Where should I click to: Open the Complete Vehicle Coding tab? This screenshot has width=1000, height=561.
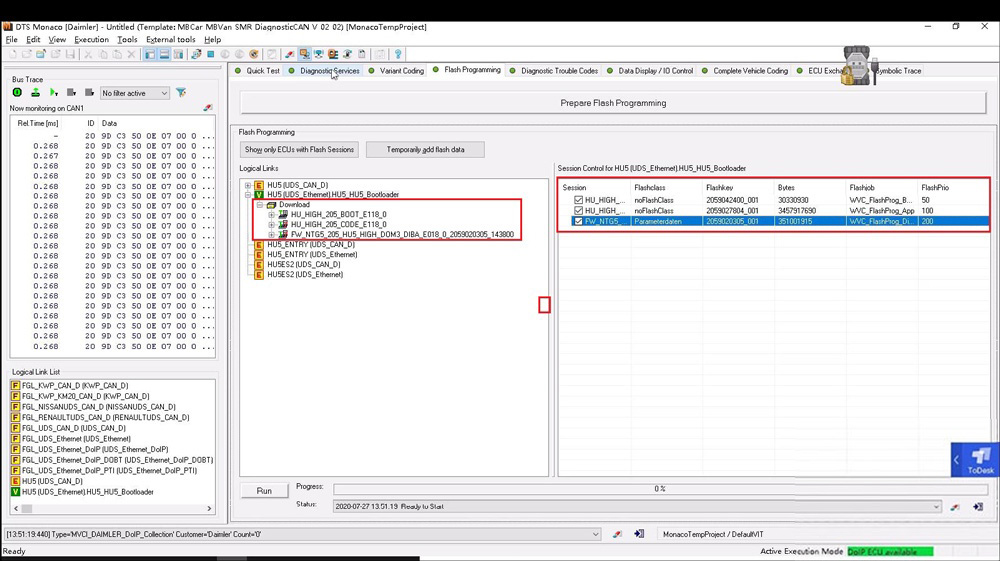click(x=745, y=71)
